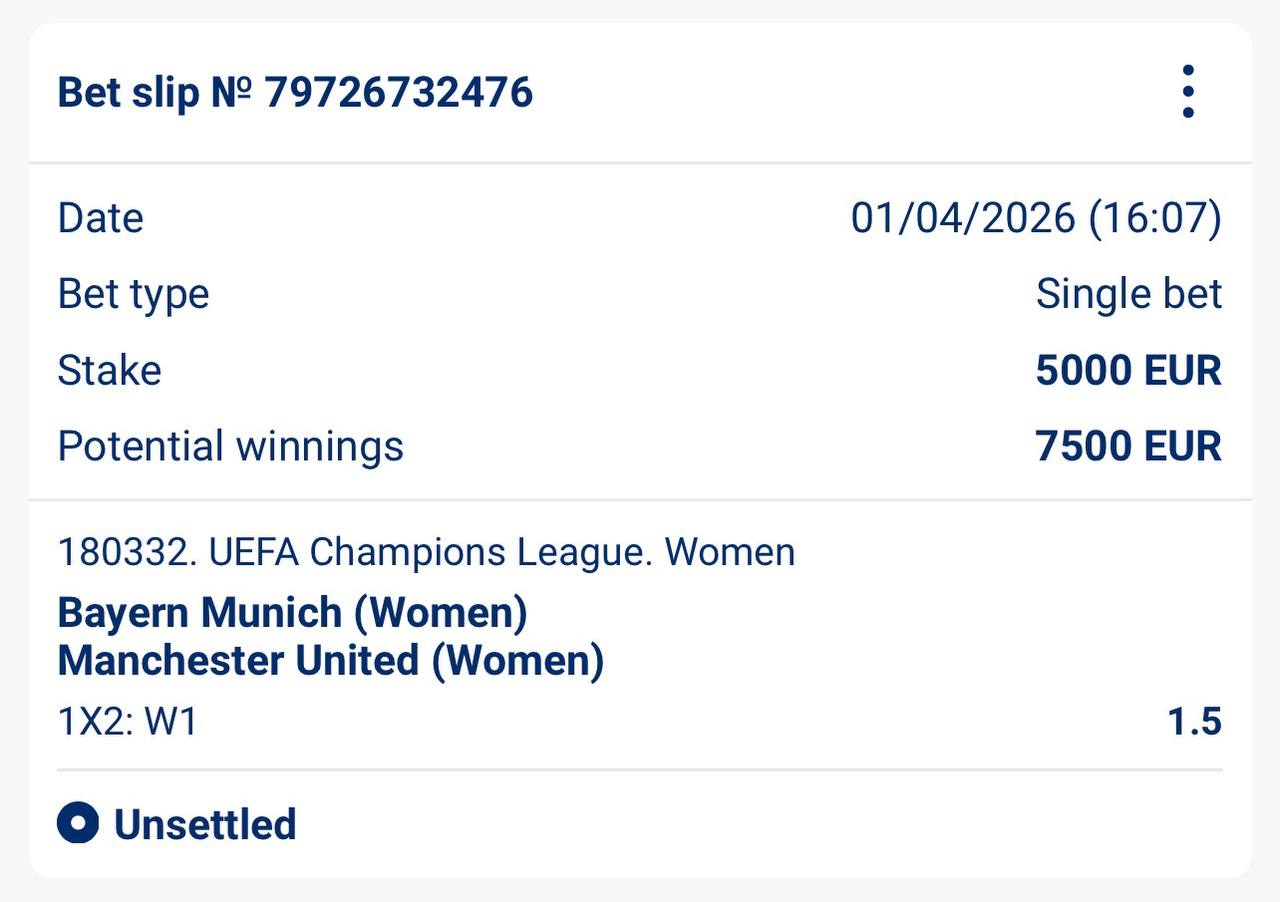Select the 'Single bet' value

click(1128, 294)
